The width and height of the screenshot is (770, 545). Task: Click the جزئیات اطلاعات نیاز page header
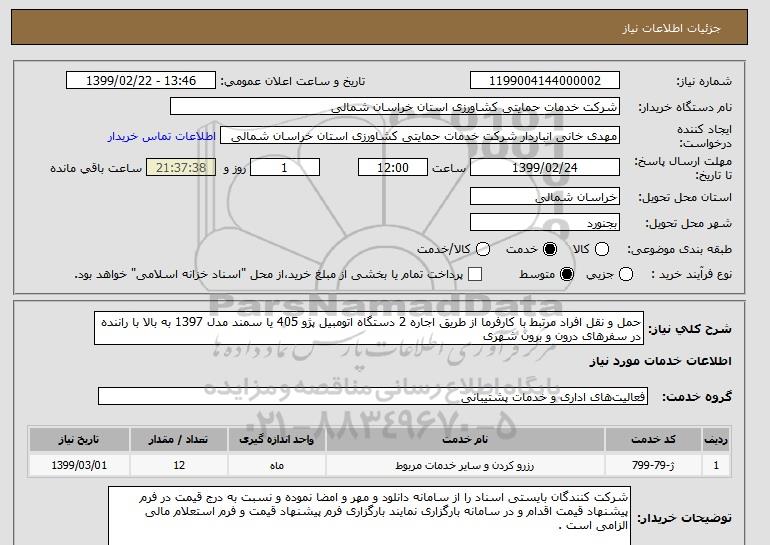tap(671, 28)
